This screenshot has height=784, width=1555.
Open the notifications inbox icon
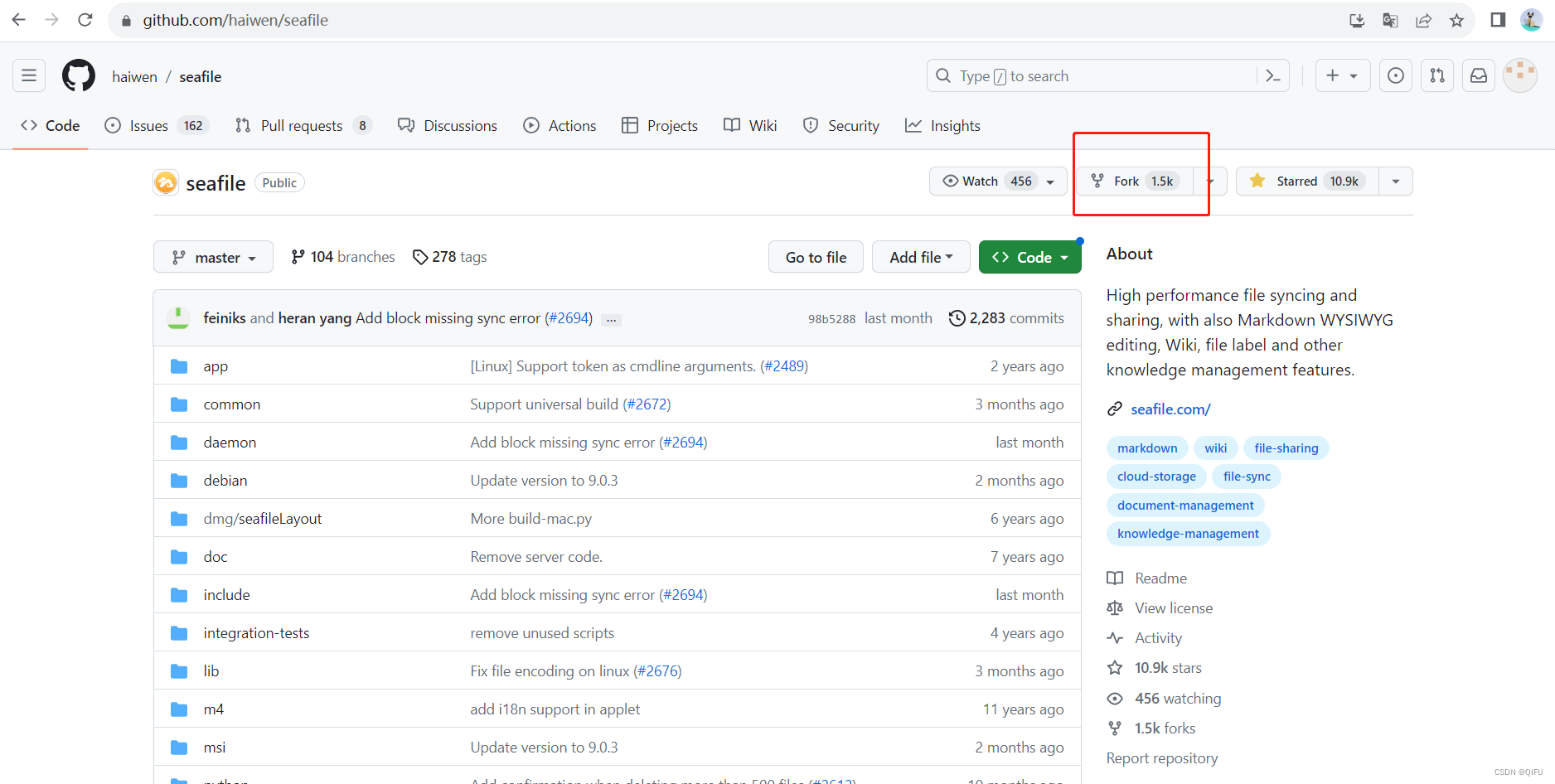(1479, 75)
